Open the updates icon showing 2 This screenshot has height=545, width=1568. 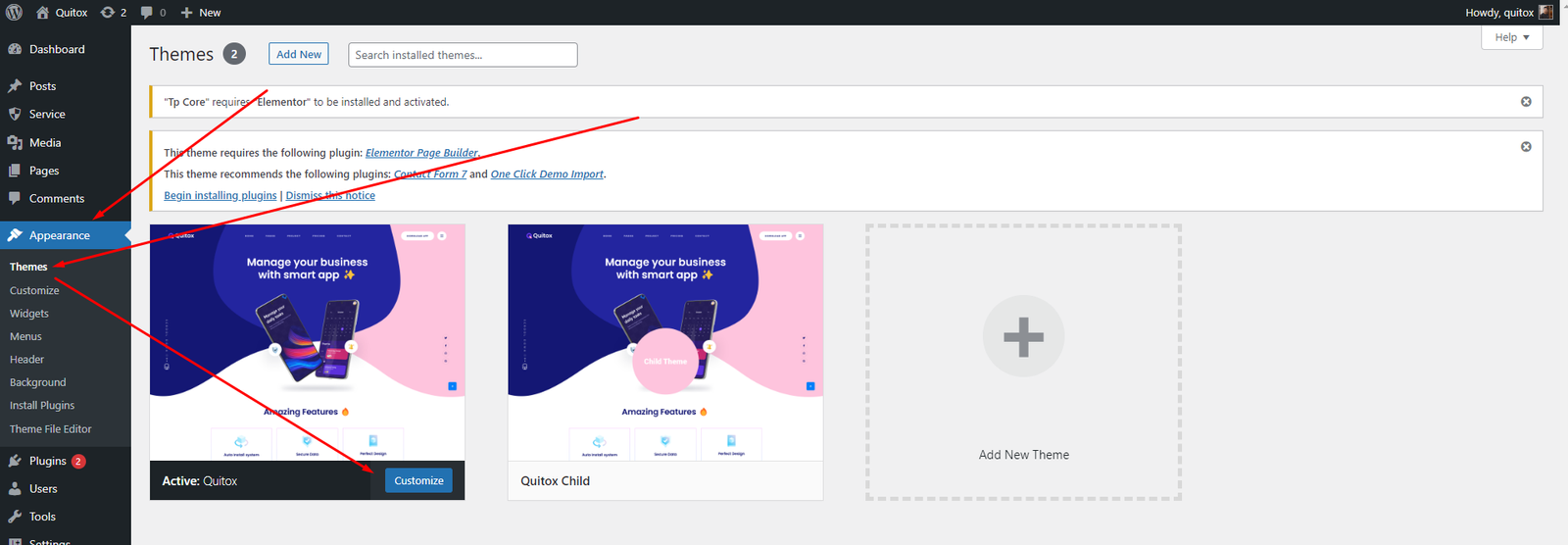(114, 13)
